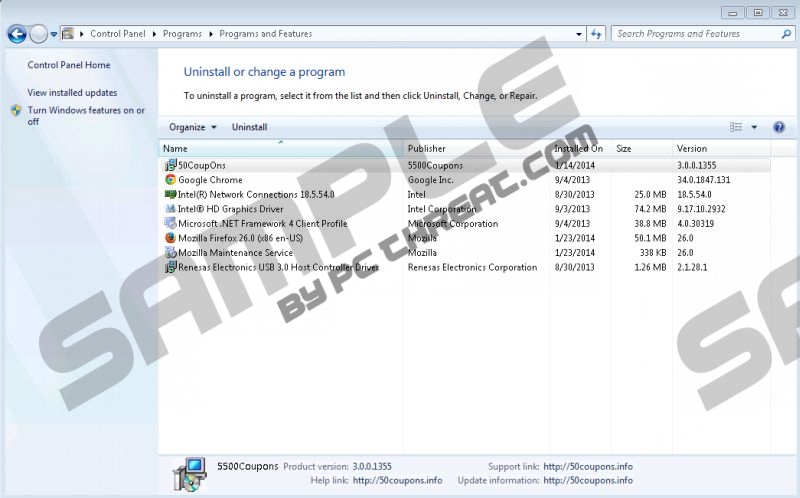Sort by Installed On column header
The image size is (800, 498).
(578, 149)
